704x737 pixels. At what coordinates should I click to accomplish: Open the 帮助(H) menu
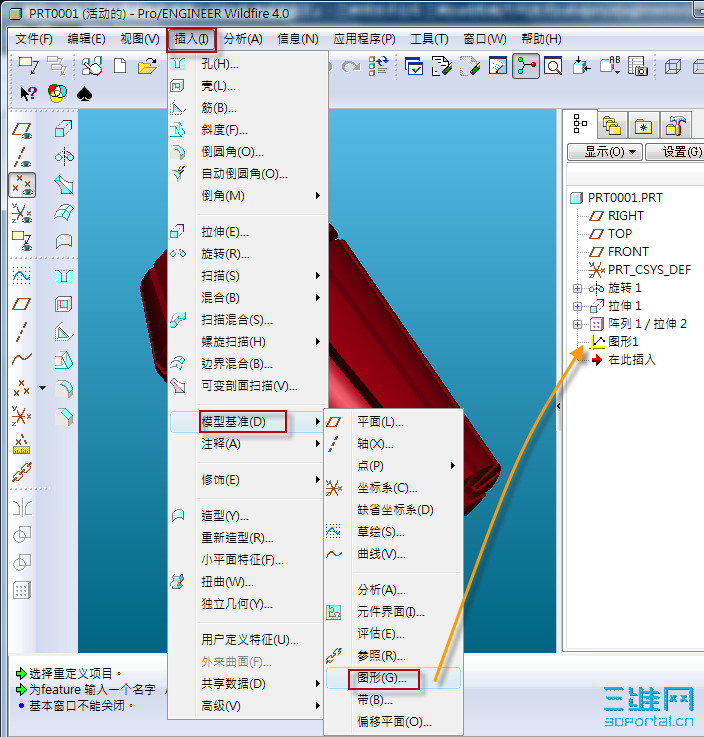pyautogui.click(x=541, y=39)
